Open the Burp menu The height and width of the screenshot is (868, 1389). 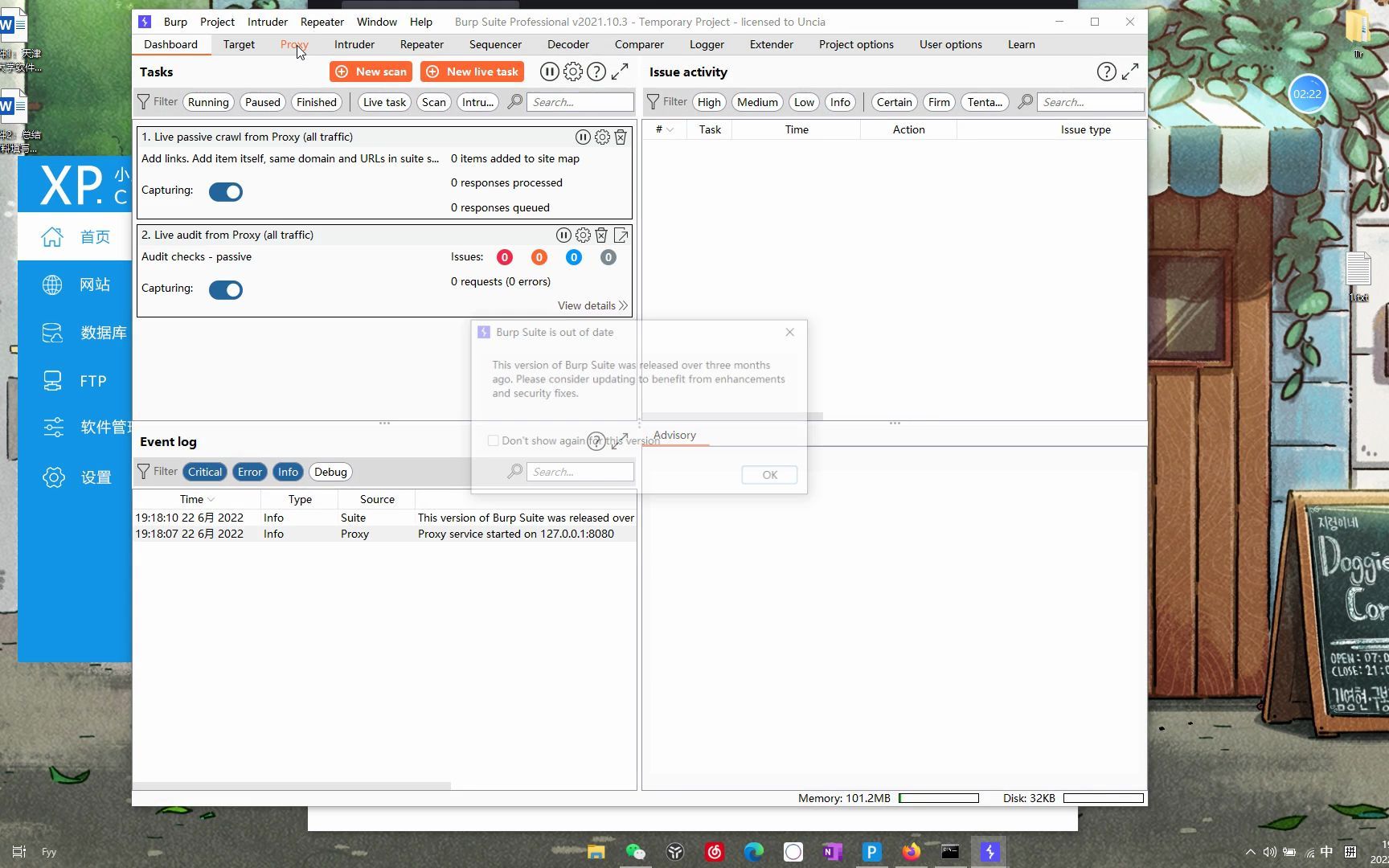pos(175,22)
